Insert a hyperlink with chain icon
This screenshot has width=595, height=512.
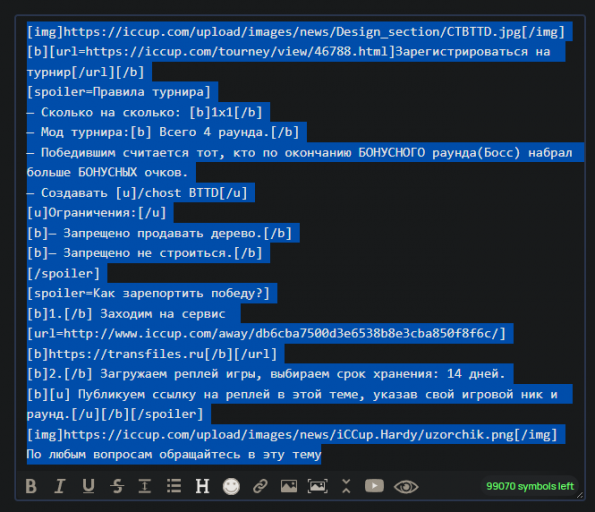click(x=260, y=486)
